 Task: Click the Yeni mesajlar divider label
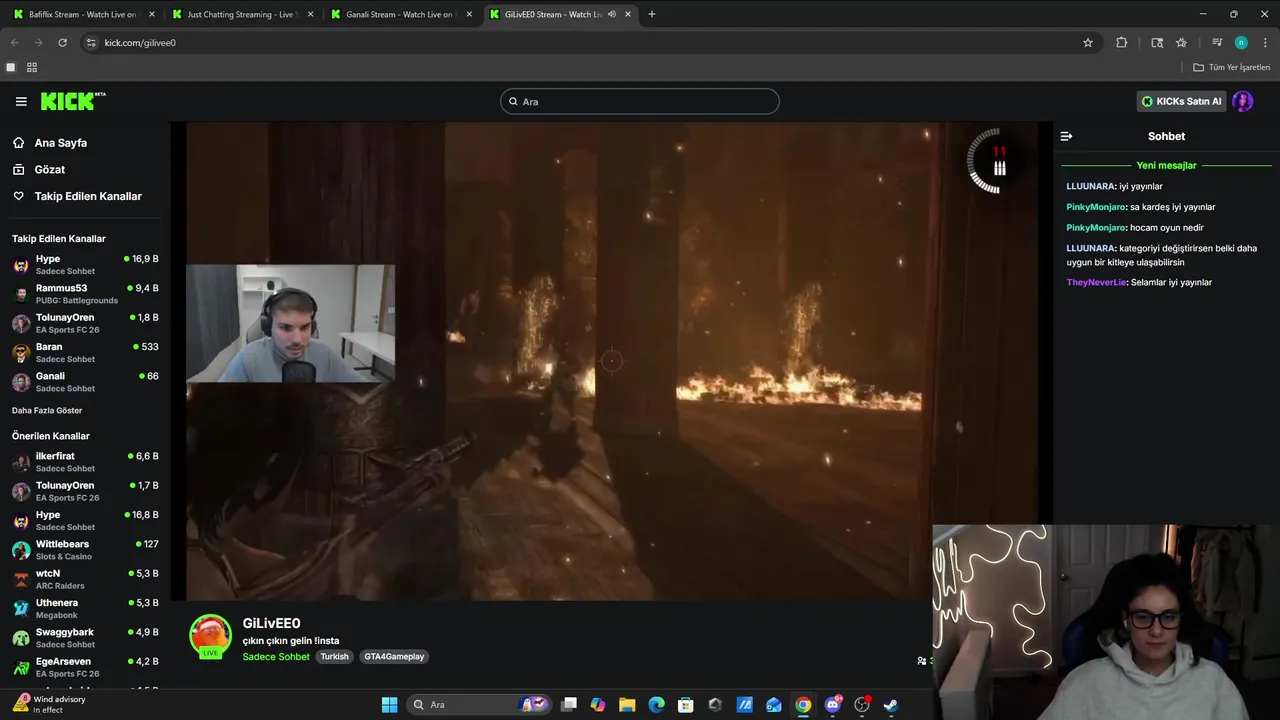point(1166,166)
